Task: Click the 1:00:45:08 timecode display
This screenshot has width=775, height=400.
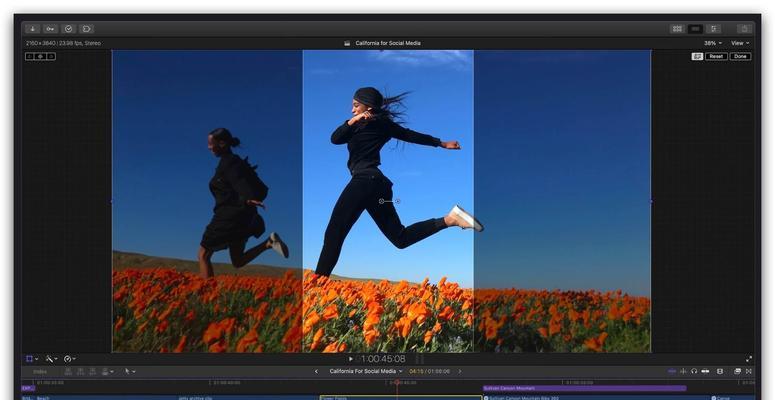Action: pyautogui.click(x=384, y=359)
